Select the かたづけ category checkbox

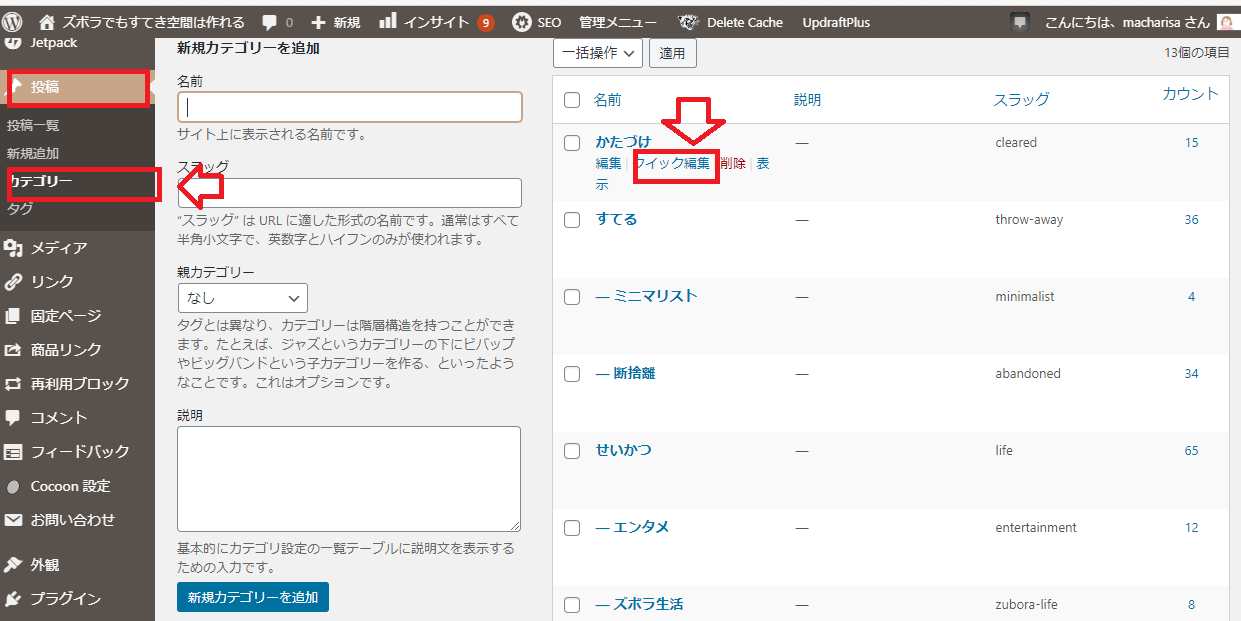[572, 143]
